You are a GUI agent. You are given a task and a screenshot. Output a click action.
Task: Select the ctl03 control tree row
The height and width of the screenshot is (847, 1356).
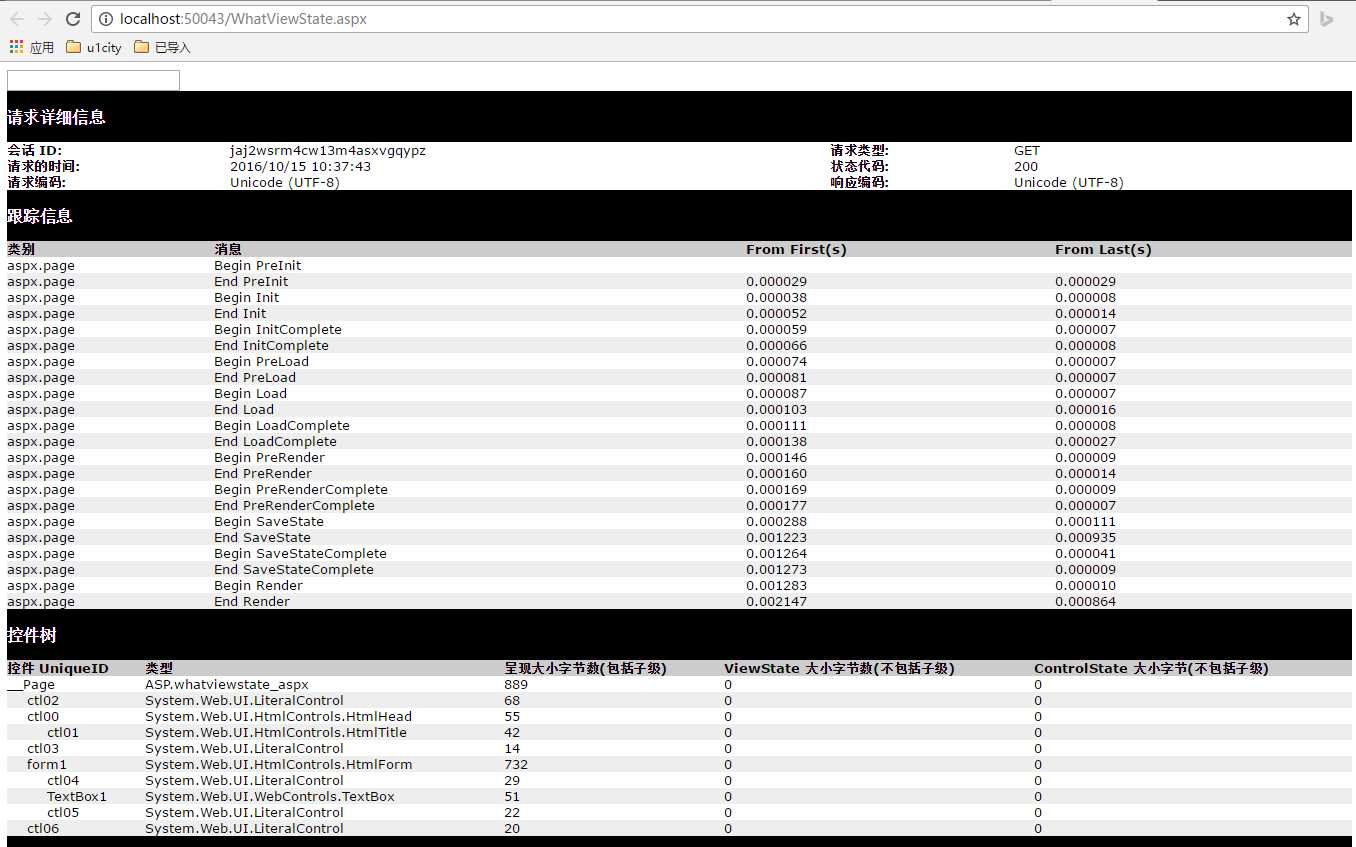pyautogui.click(x=679, y=748)
